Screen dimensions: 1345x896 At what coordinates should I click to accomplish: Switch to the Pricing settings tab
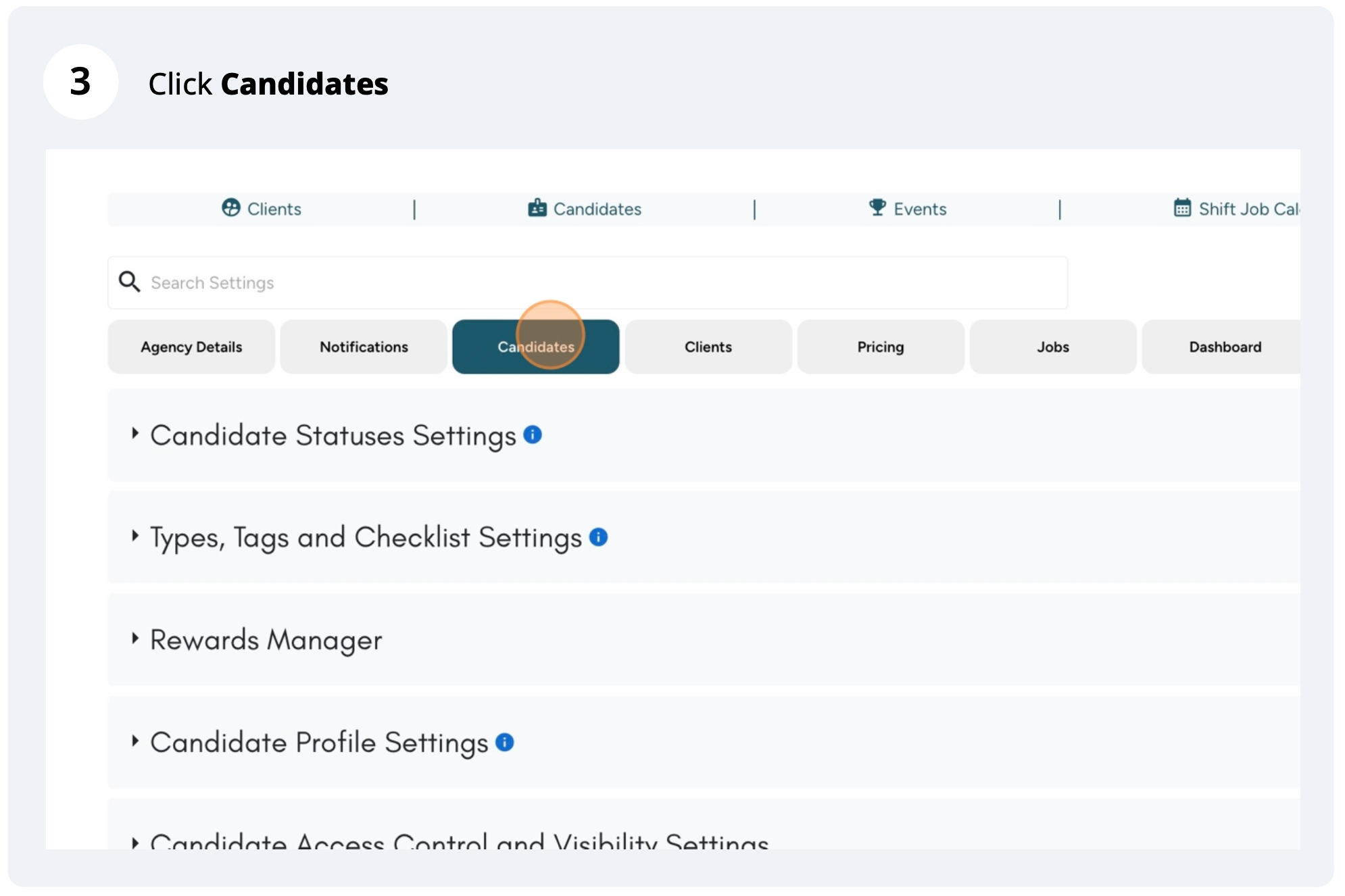point(880,347)
